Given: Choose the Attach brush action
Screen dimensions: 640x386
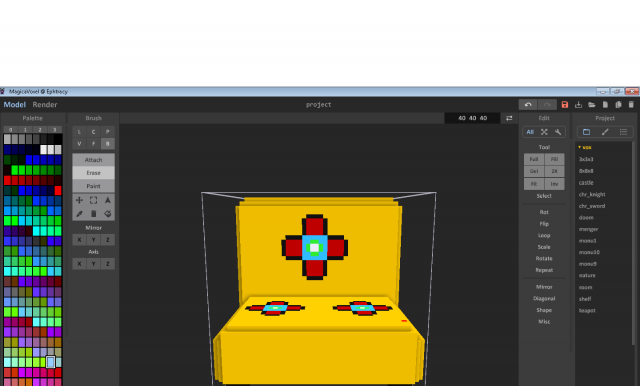Looking at the screenshot, I should pos(93,160).
